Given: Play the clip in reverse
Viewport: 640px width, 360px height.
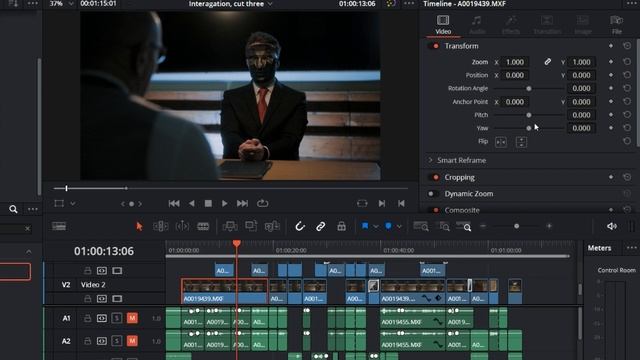Looking at the screenshot, I should point(191,203).
